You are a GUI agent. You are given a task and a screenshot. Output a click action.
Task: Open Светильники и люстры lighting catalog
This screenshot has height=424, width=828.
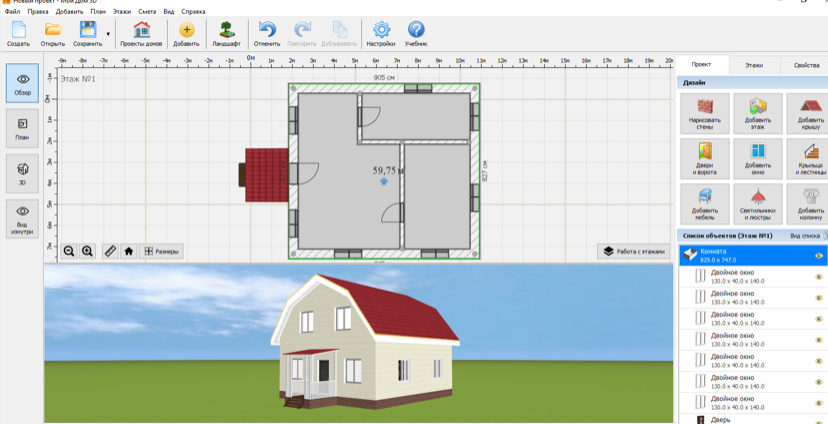coord(758,204)
